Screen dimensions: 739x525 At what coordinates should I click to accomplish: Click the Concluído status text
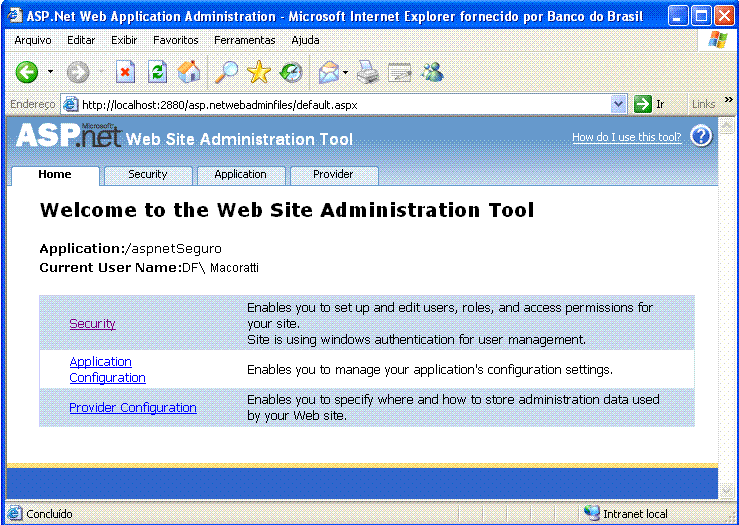[49, 513]
